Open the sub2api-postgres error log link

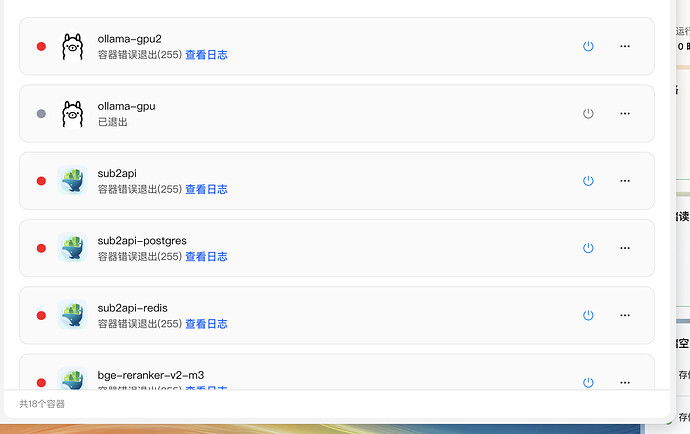click(206, 257)
